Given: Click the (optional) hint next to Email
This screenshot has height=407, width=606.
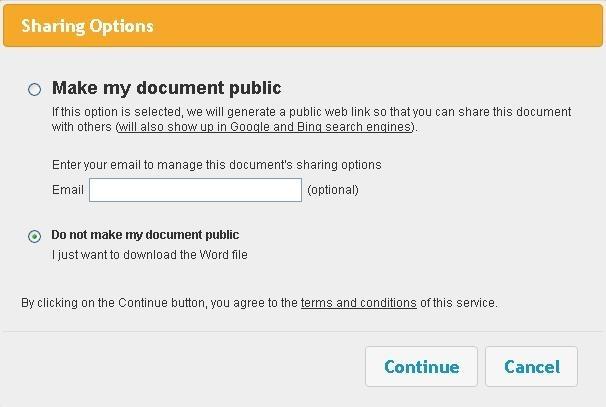Looking at the screenshot, I should [333, 190].
